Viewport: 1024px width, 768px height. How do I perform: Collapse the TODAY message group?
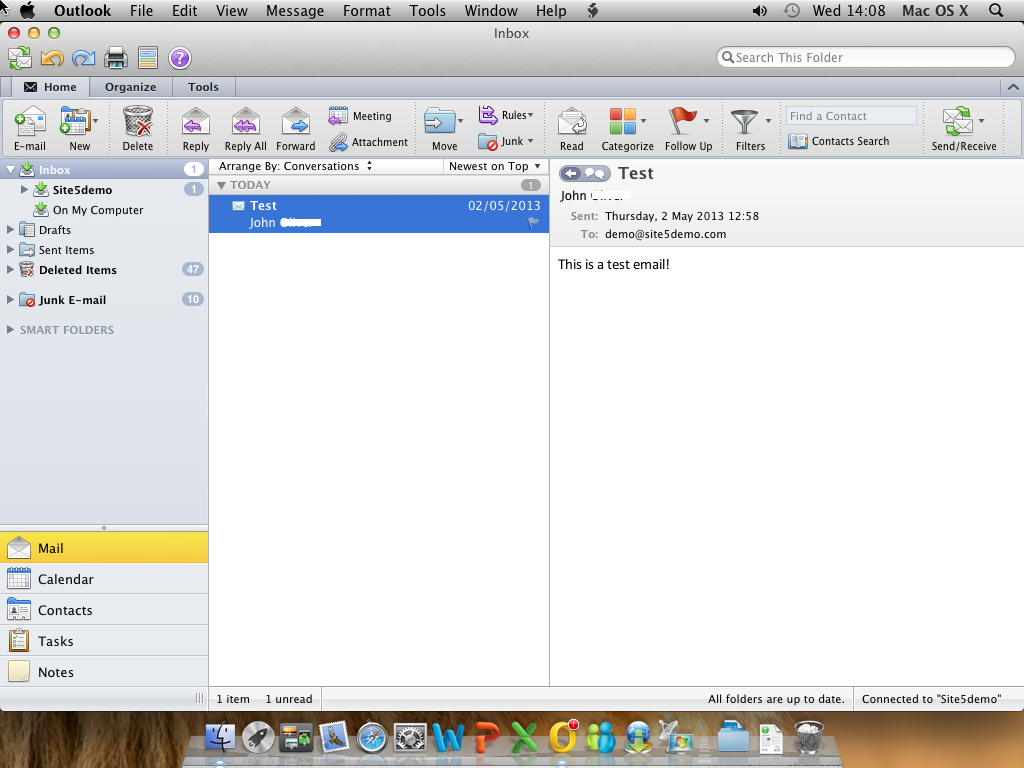pos(221,185)
